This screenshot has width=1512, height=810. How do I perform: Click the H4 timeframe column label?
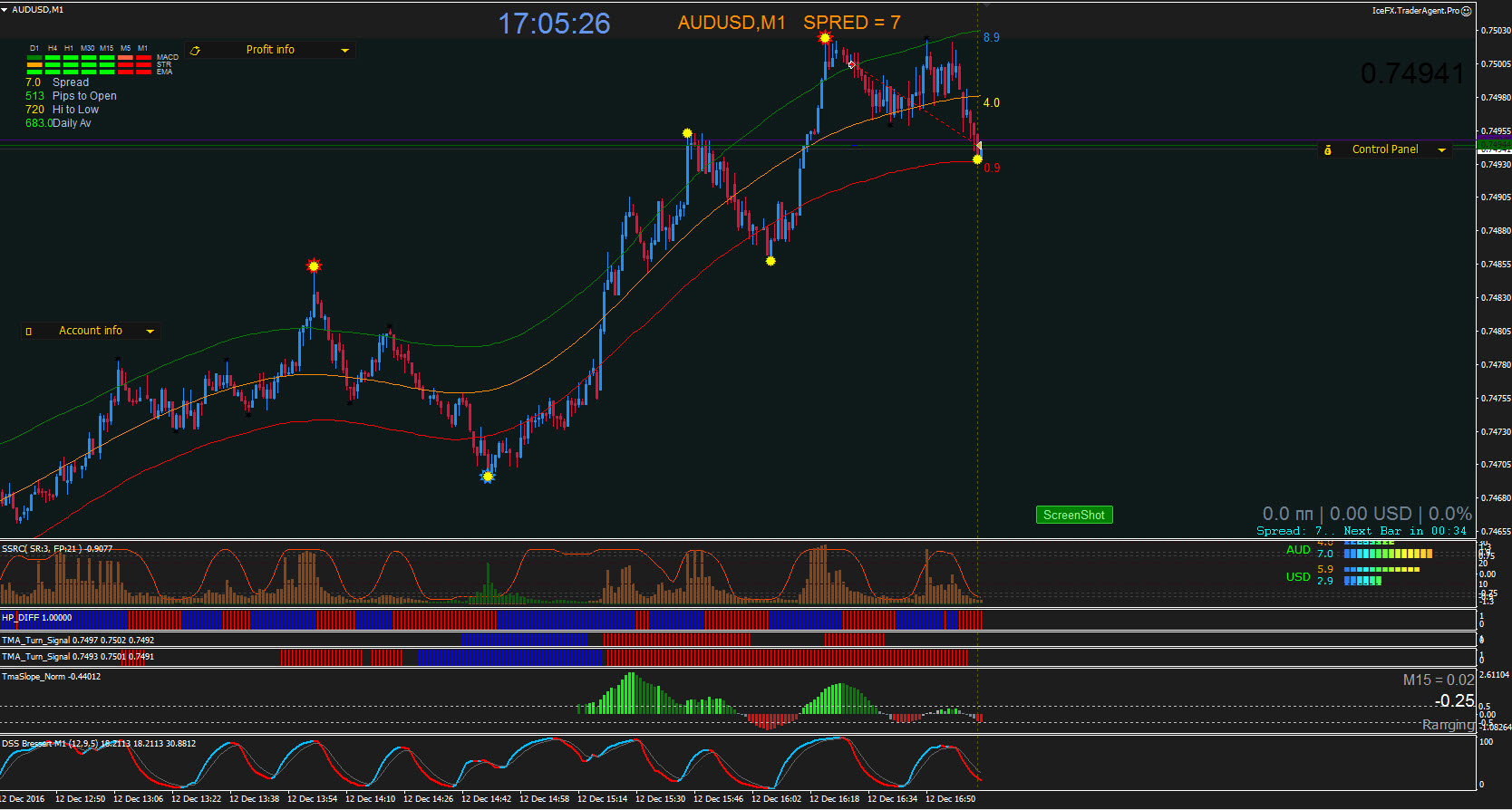coord(53,48)
